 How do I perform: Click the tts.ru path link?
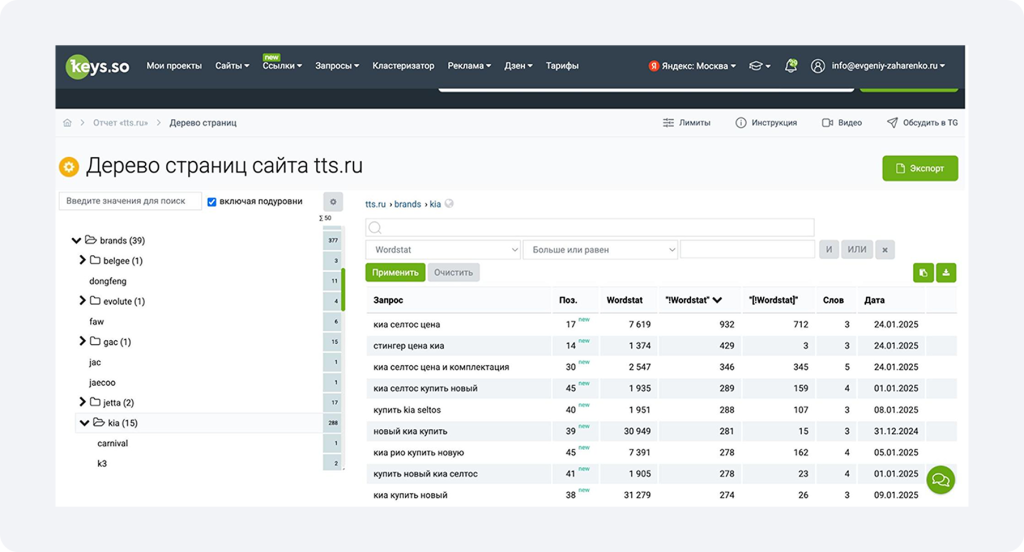[376, 204]
